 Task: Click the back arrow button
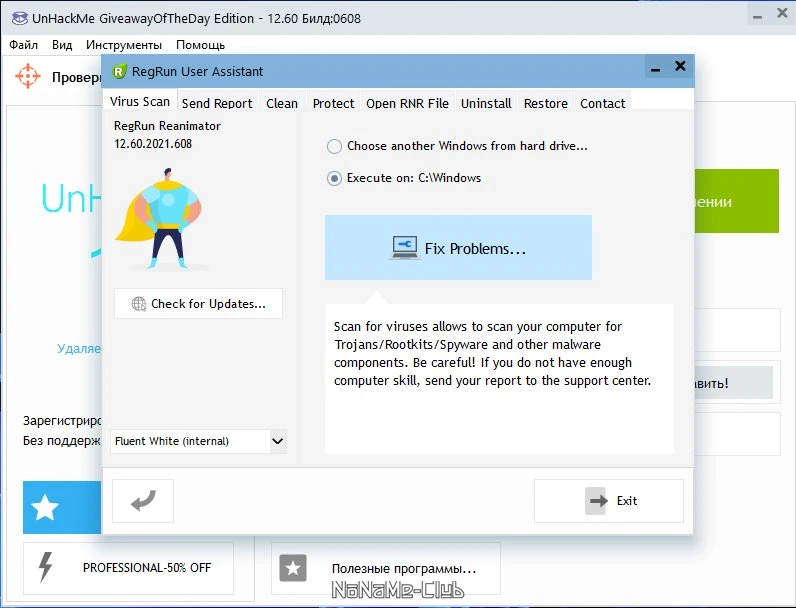(143, 500)
